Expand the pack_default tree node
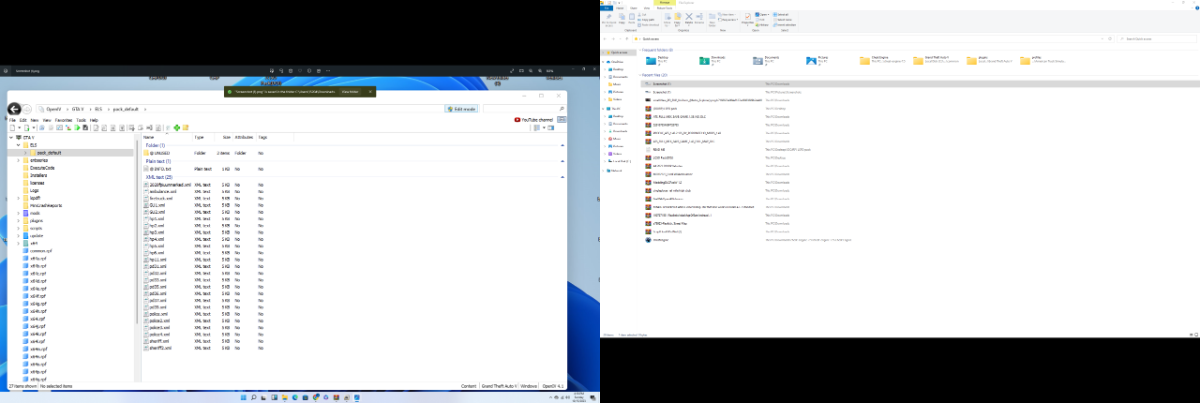Viewport: 1200px width, 403px height. coord(24,153)
